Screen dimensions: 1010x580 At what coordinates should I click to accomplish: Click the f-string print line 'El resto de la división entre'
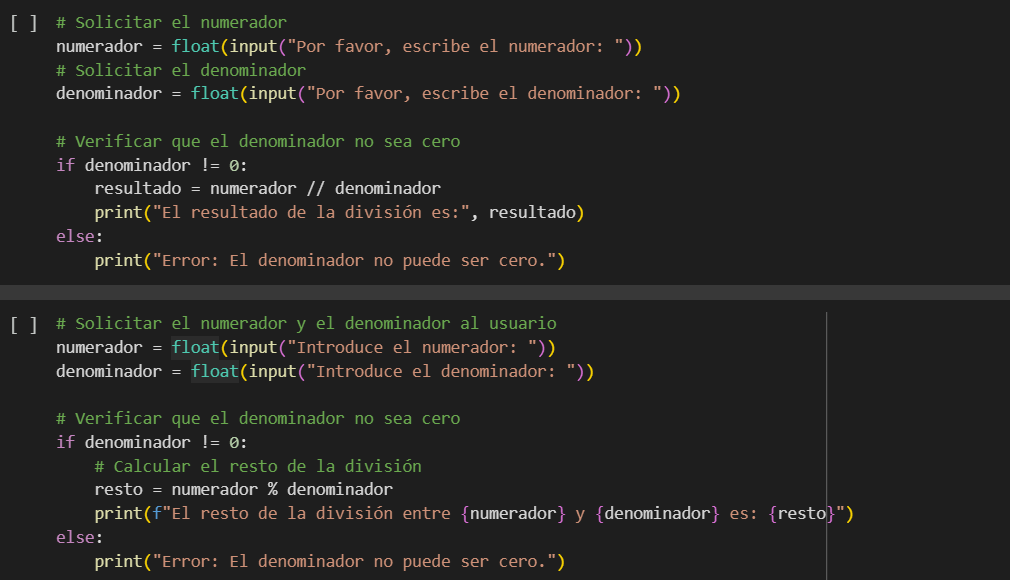pos(474,514)
